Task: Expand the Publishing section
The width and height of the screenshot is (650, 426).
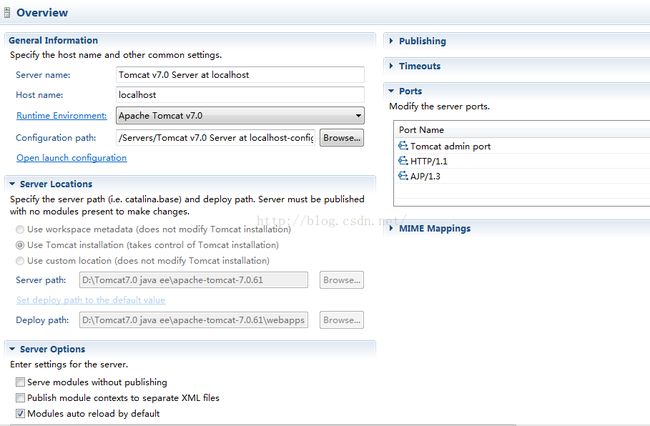Action: pos(391,41)
